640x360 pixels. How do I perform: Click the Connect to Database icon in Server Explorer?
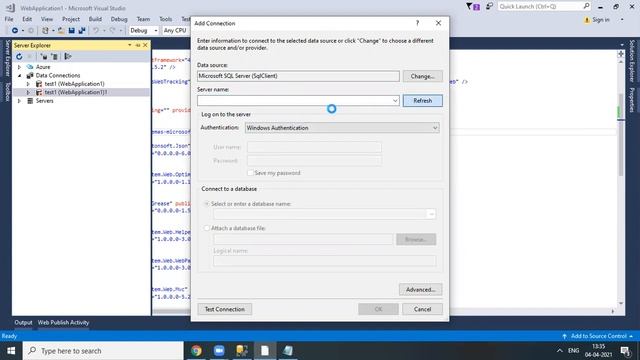coord(44,56)
